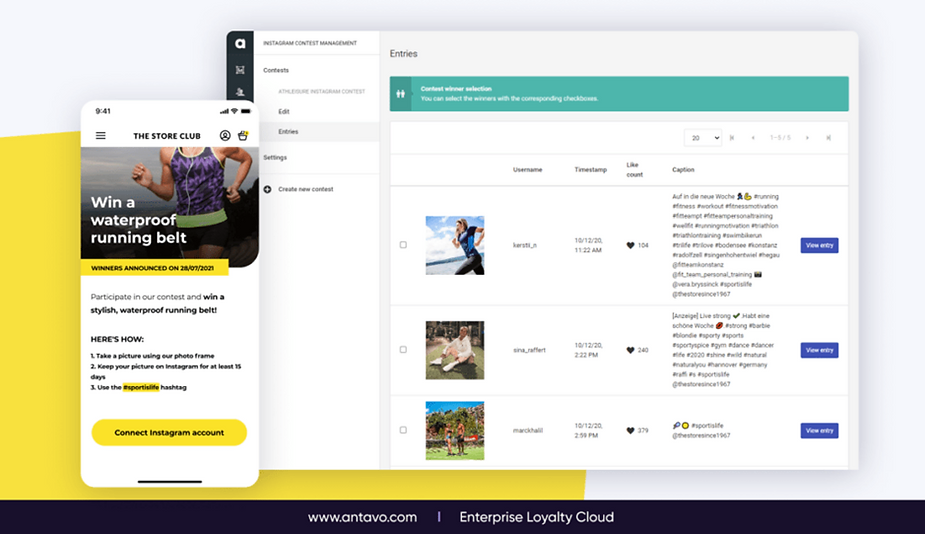View entry for kerstii_n
Screen dimensions: 925x534
click(819, 245)
